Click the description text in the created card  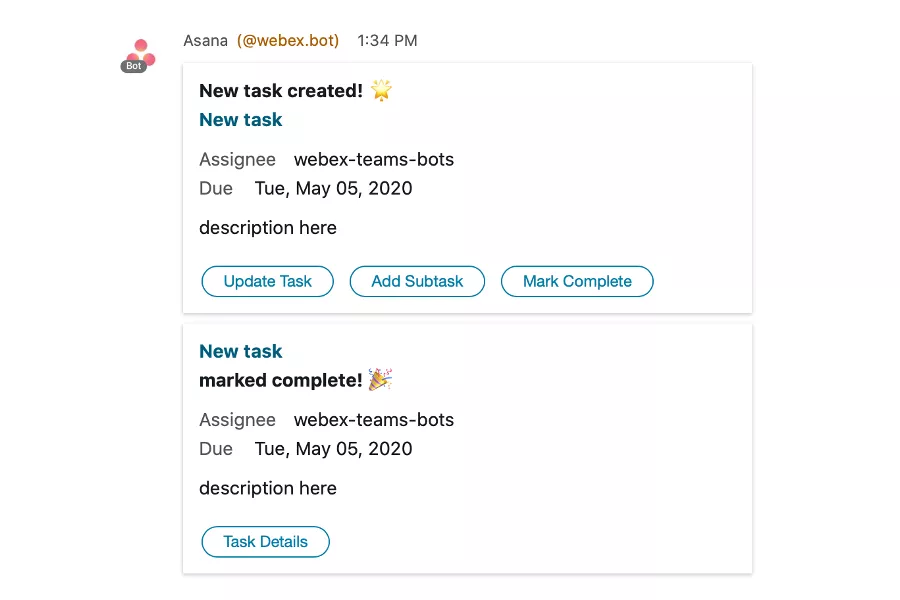(x=268, y=228)
